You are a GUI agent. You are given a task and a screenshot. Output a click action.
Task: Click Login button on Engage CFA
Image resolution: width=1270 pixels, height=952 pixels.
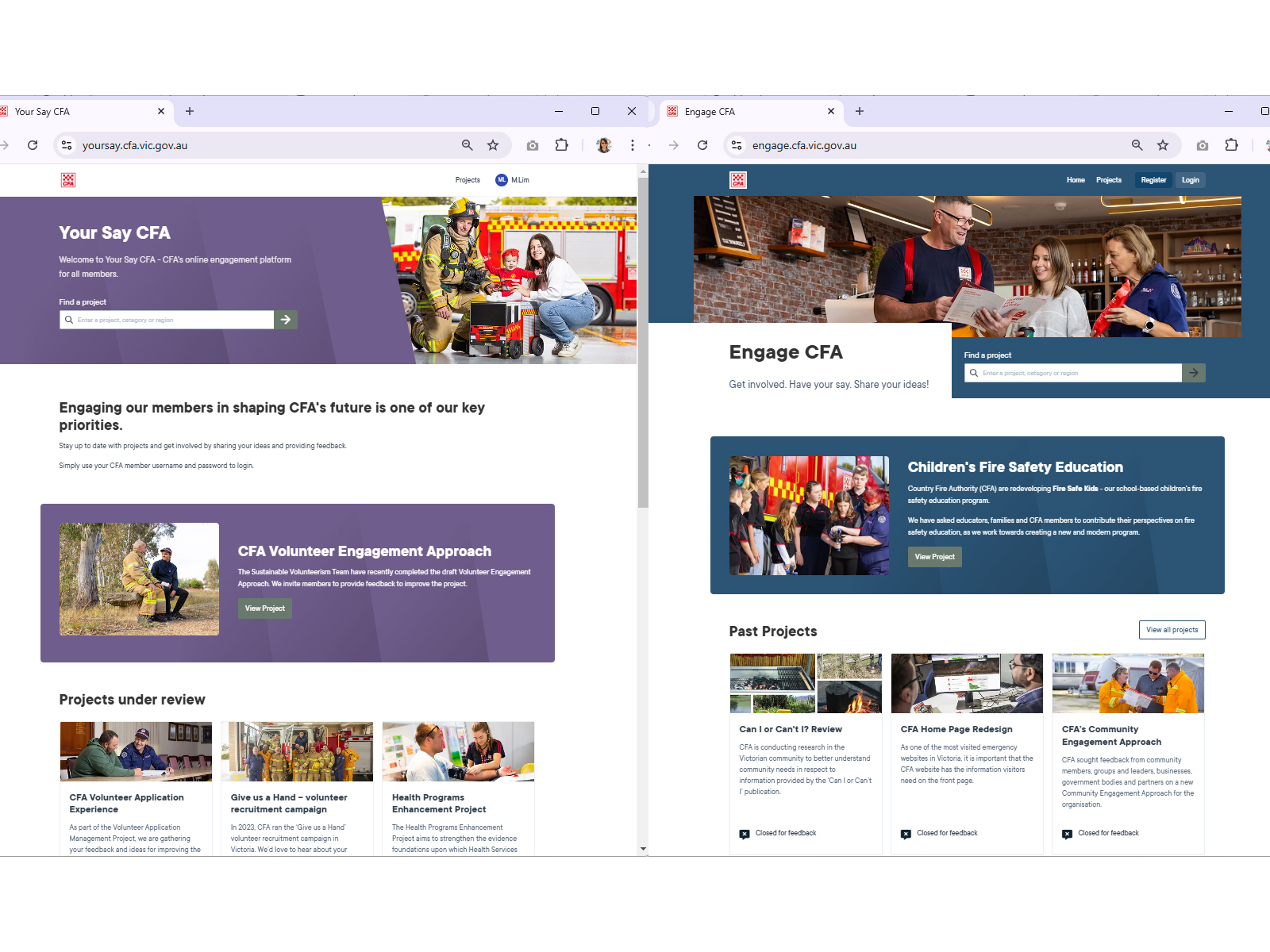(1190, 180)
